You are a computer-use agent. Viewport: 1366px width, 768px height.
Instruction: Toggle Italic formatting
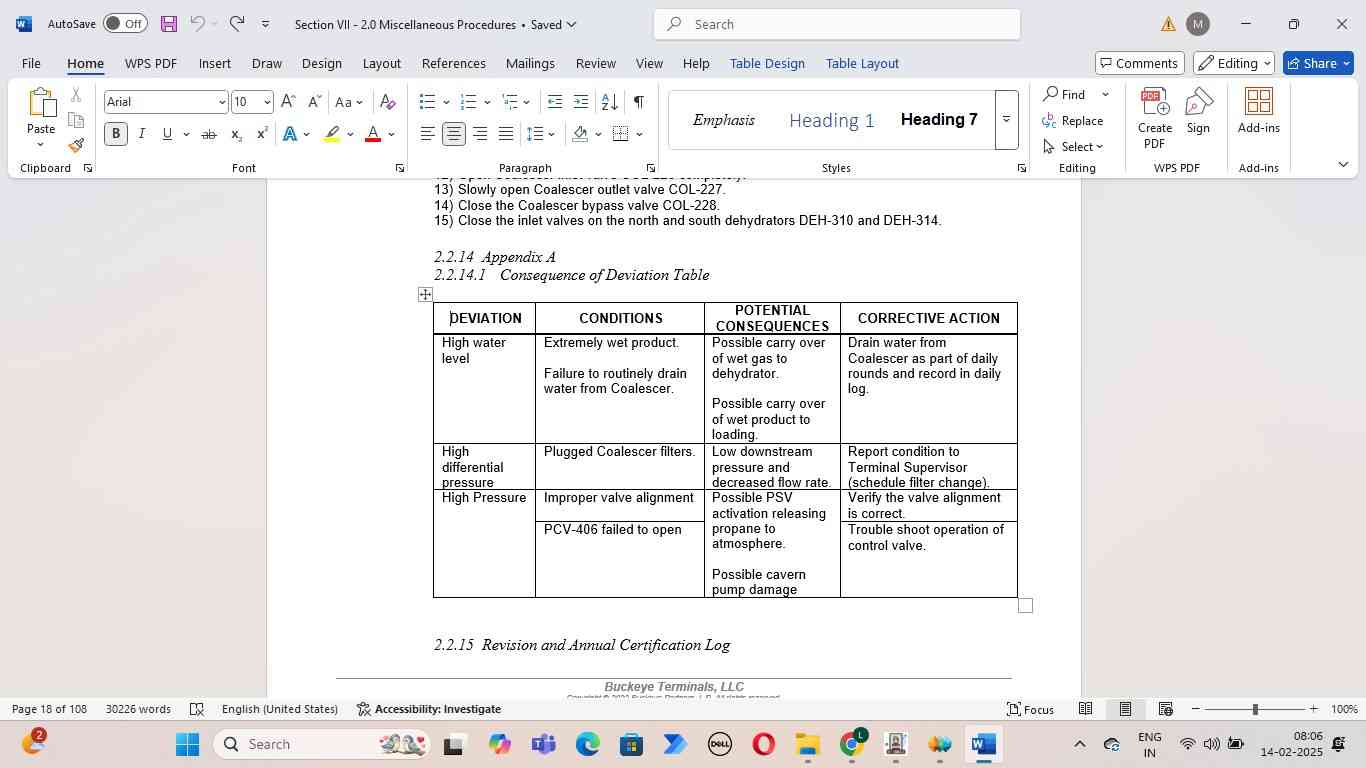[142, 134]
